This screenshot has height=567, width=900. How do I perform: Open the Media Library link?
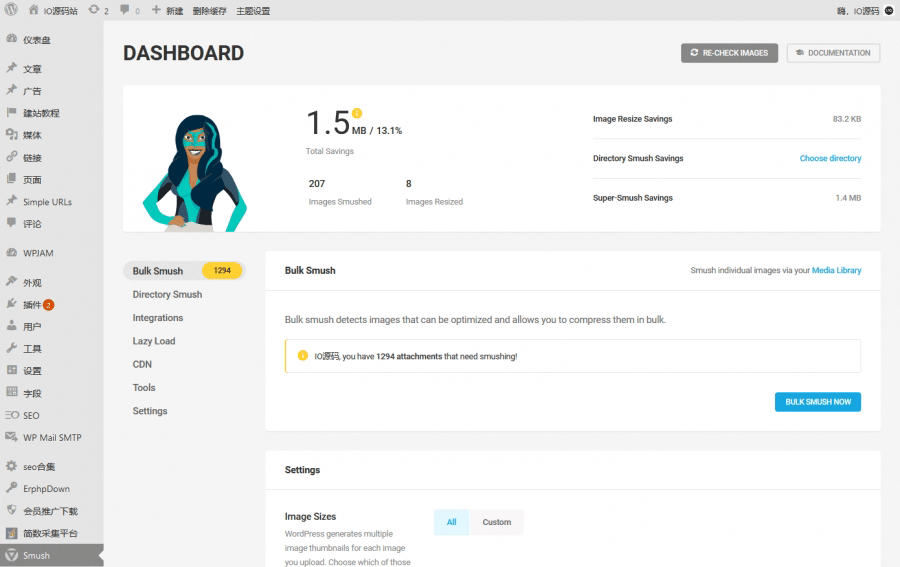pyautogui.click(x=837, y=270)
